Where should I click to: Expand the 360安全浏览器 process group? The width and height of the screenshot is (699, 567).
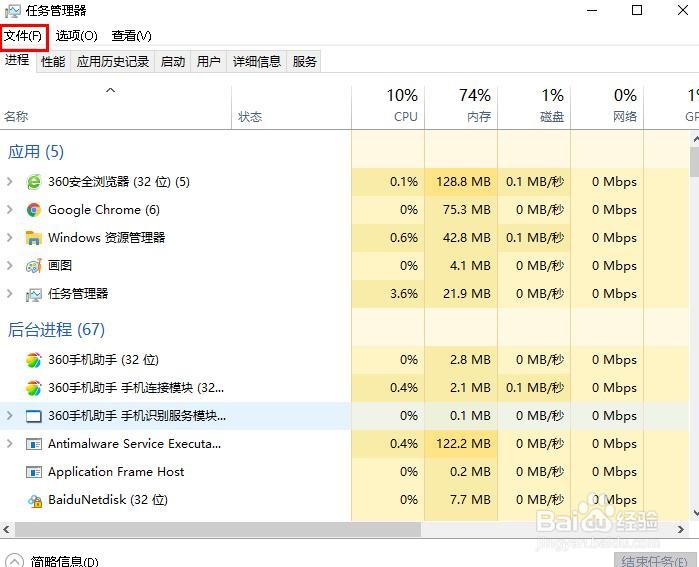point(9,181)
